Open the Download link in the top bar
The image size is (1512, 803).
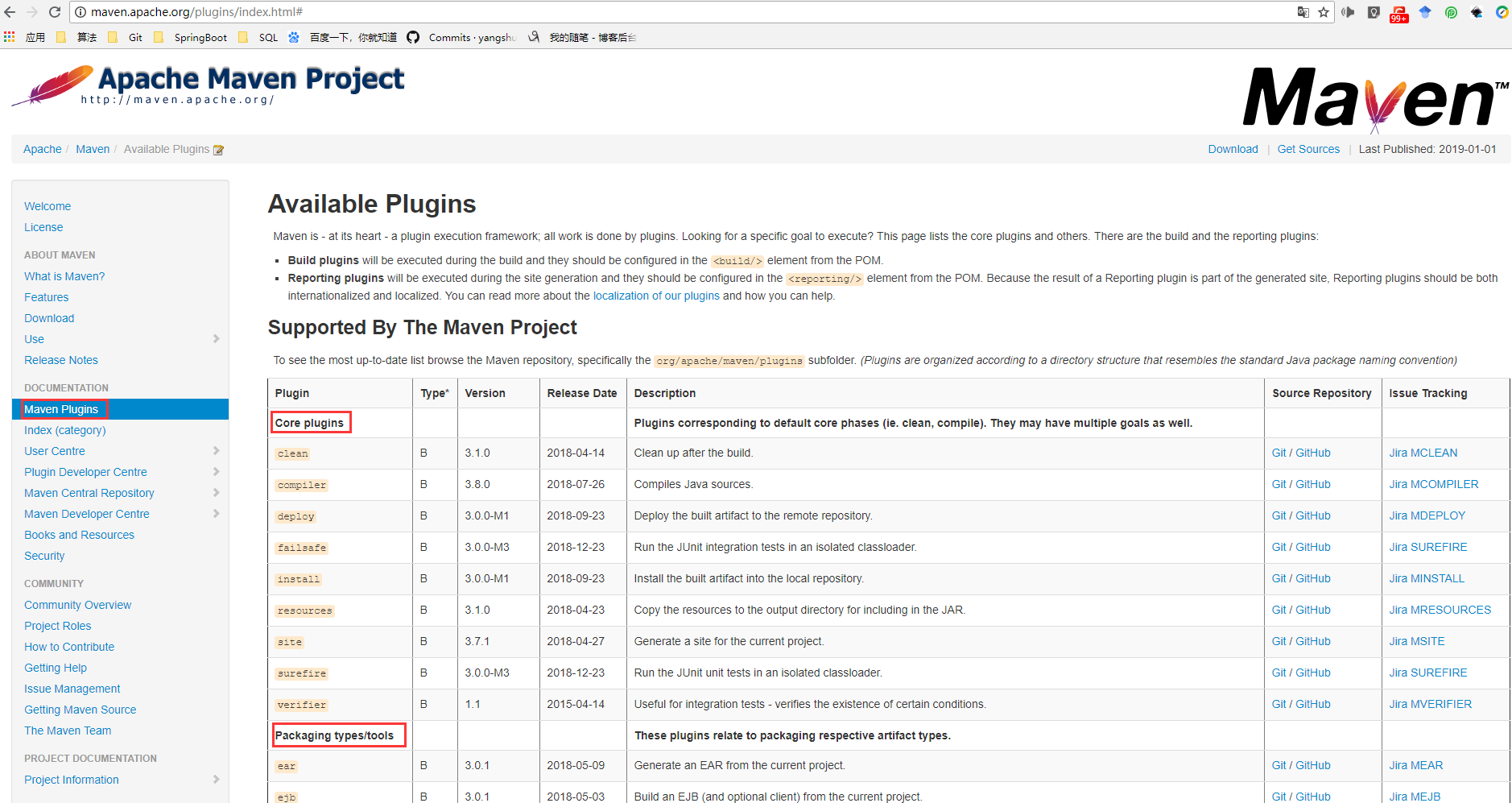(1233, 149)
